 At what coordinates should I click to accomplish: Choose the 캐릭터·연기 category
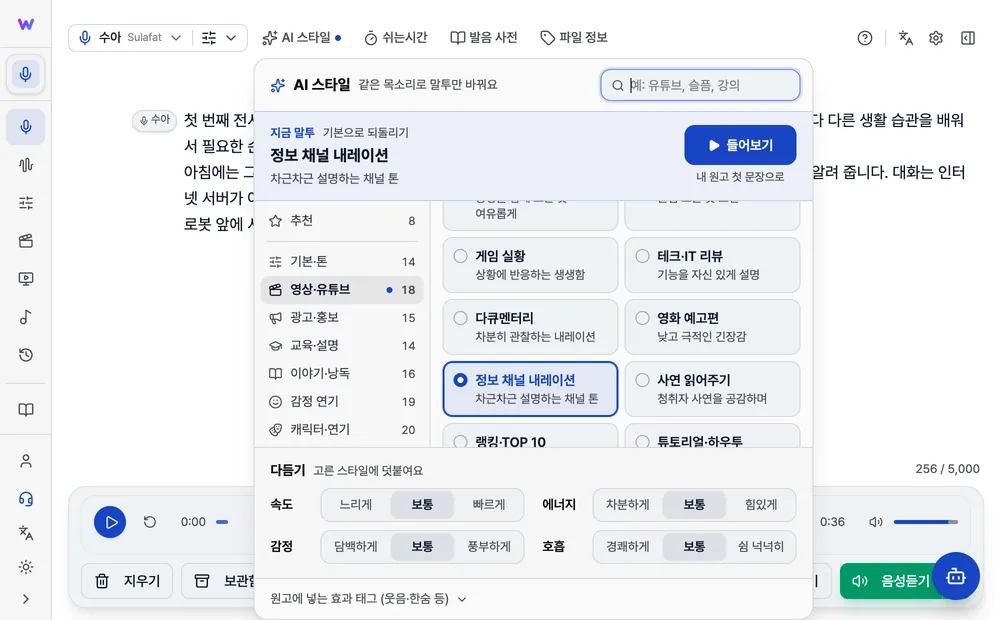(342, 430)
